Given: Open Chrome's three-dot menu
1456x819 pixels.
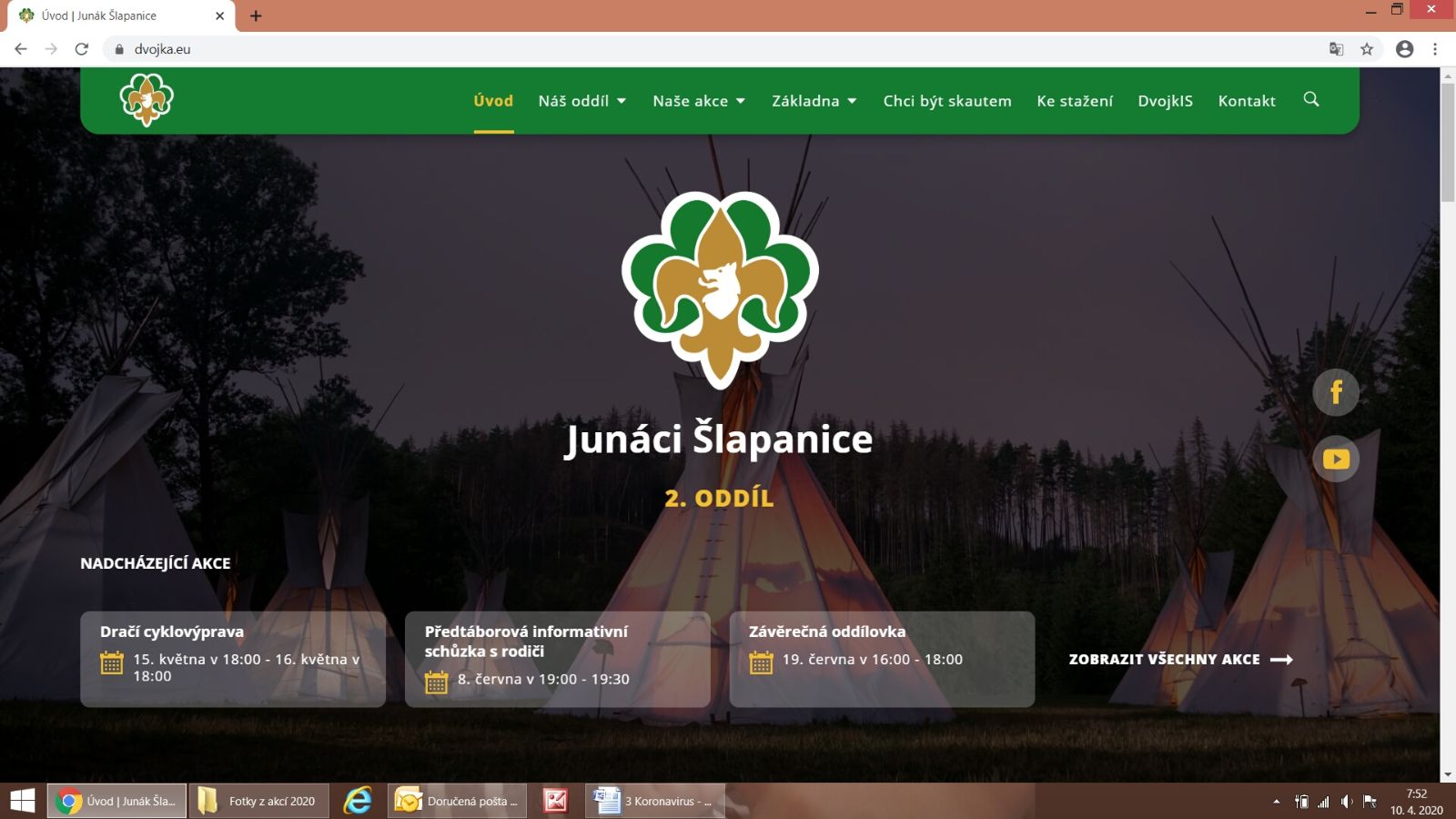Looking at the screenshot, I should tap(1435, 49).
